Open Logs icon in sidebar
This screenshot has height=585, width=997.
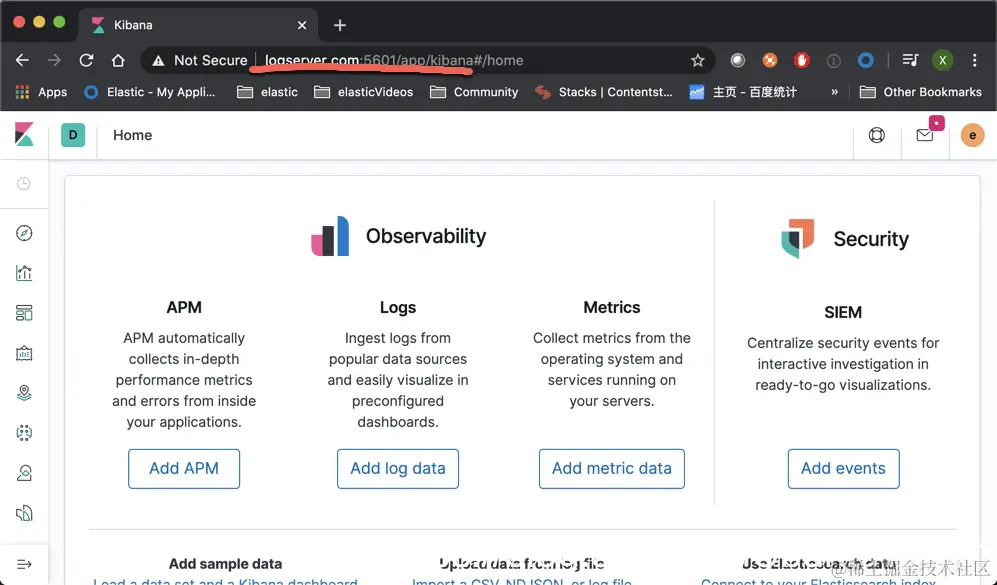tap(24, 513)
